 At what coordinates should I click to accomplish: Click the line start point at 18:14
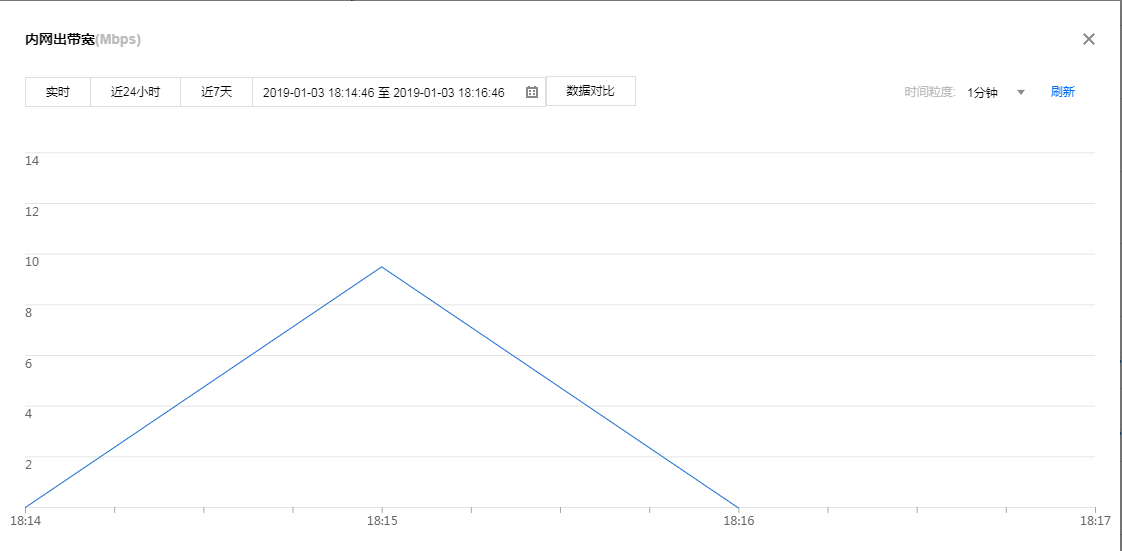25,507
